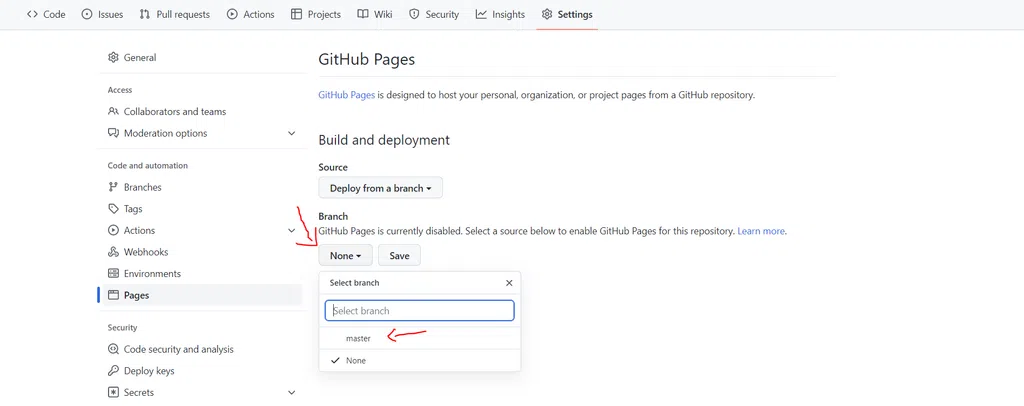Click the Code angle-brackets icon

32,14
